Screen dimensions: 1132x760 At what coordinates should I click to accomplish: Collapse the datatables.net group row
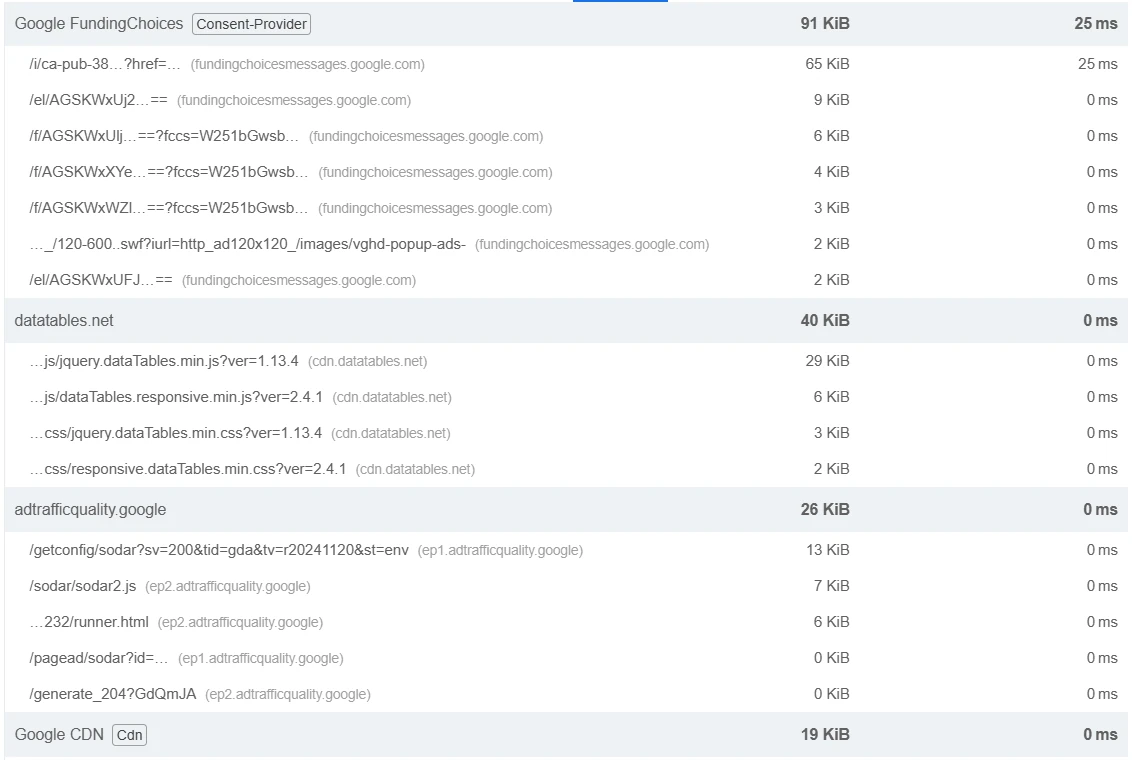[64, 321]
